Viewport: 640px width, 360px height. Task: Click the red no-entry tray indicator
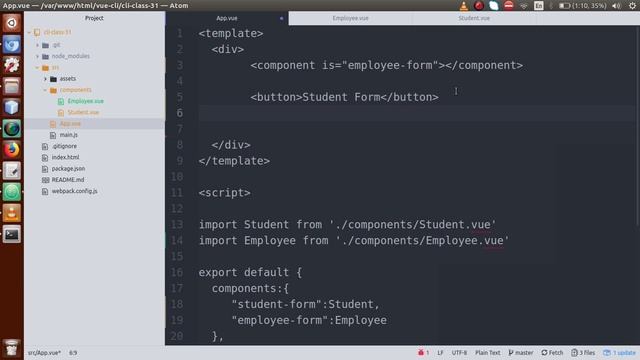click(509, 6)
